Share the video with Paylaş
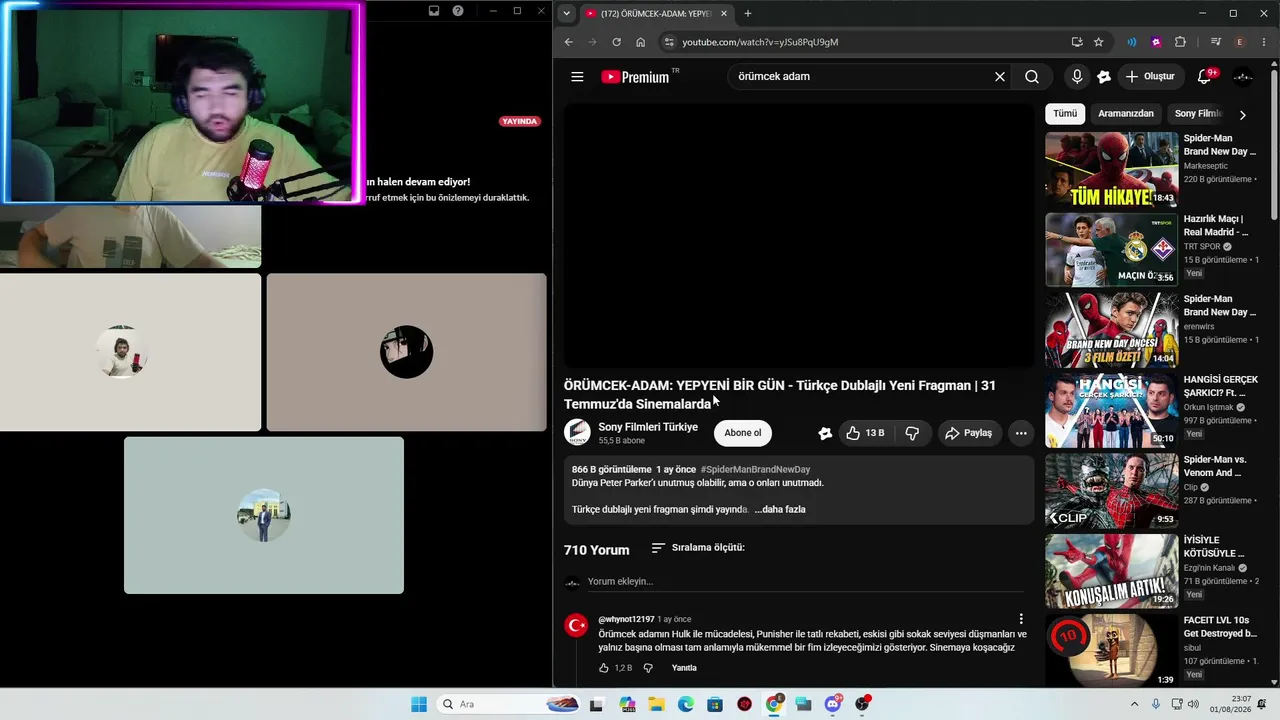This screenshot has width=1280, height=720. [x=969, y=433]
